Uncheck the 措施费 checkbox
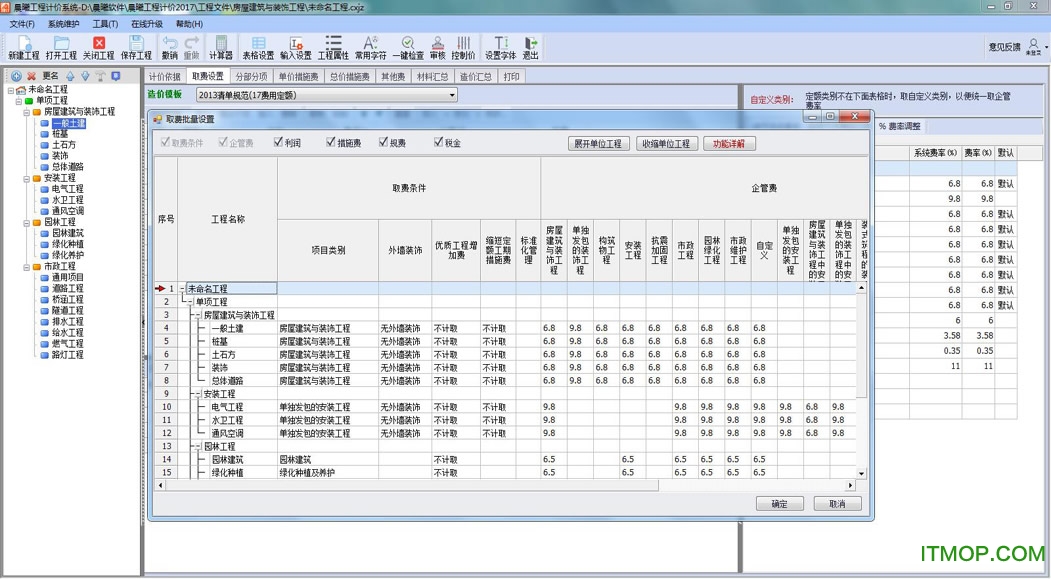This screenshot has height=579, width=1051. pyautogui.click(x=328, y=143)
